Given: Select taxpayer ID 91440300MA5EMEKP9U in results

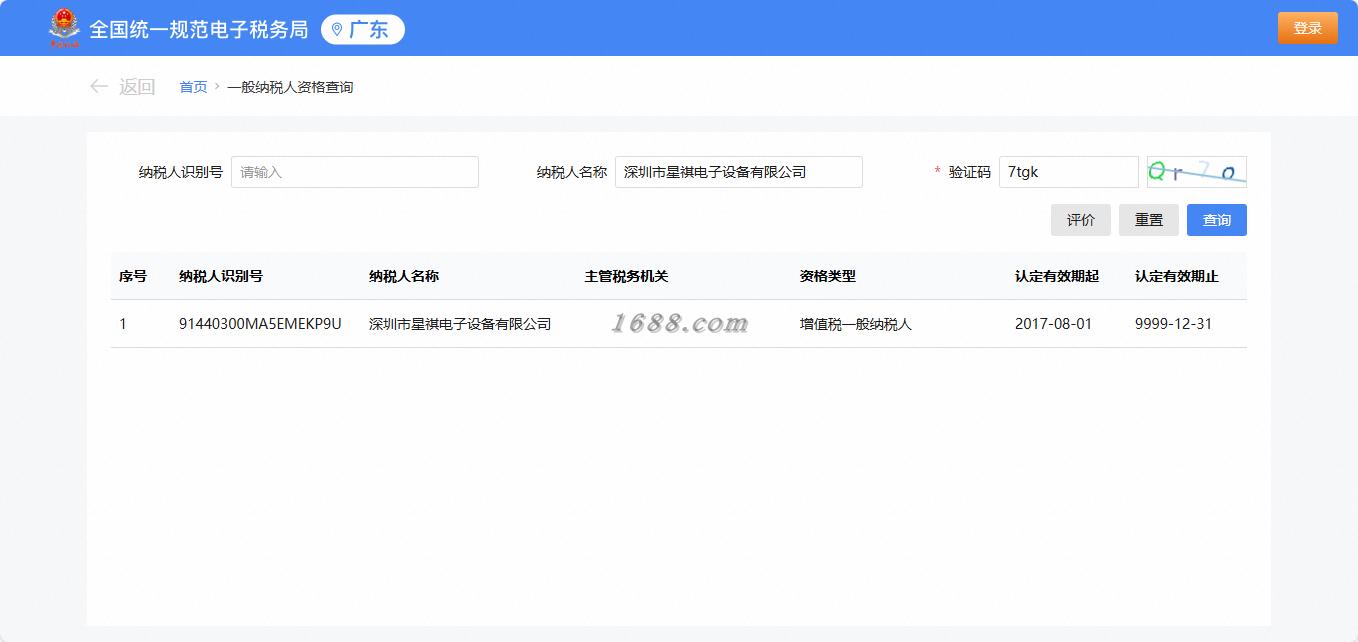Looking at the screenshot, I should point(260,324).
